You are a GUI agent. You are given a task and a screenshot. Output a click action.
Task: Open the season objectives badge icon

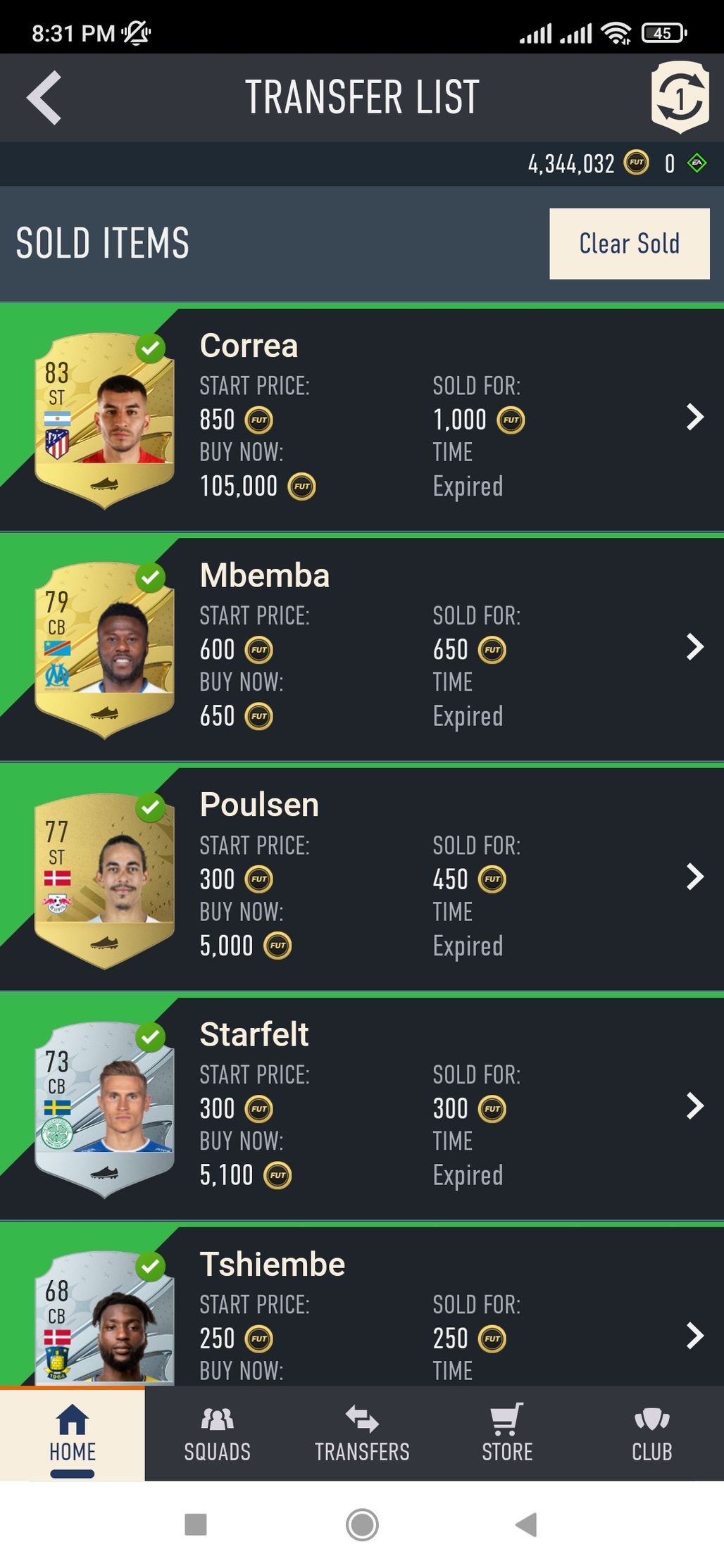pos(680,97)
